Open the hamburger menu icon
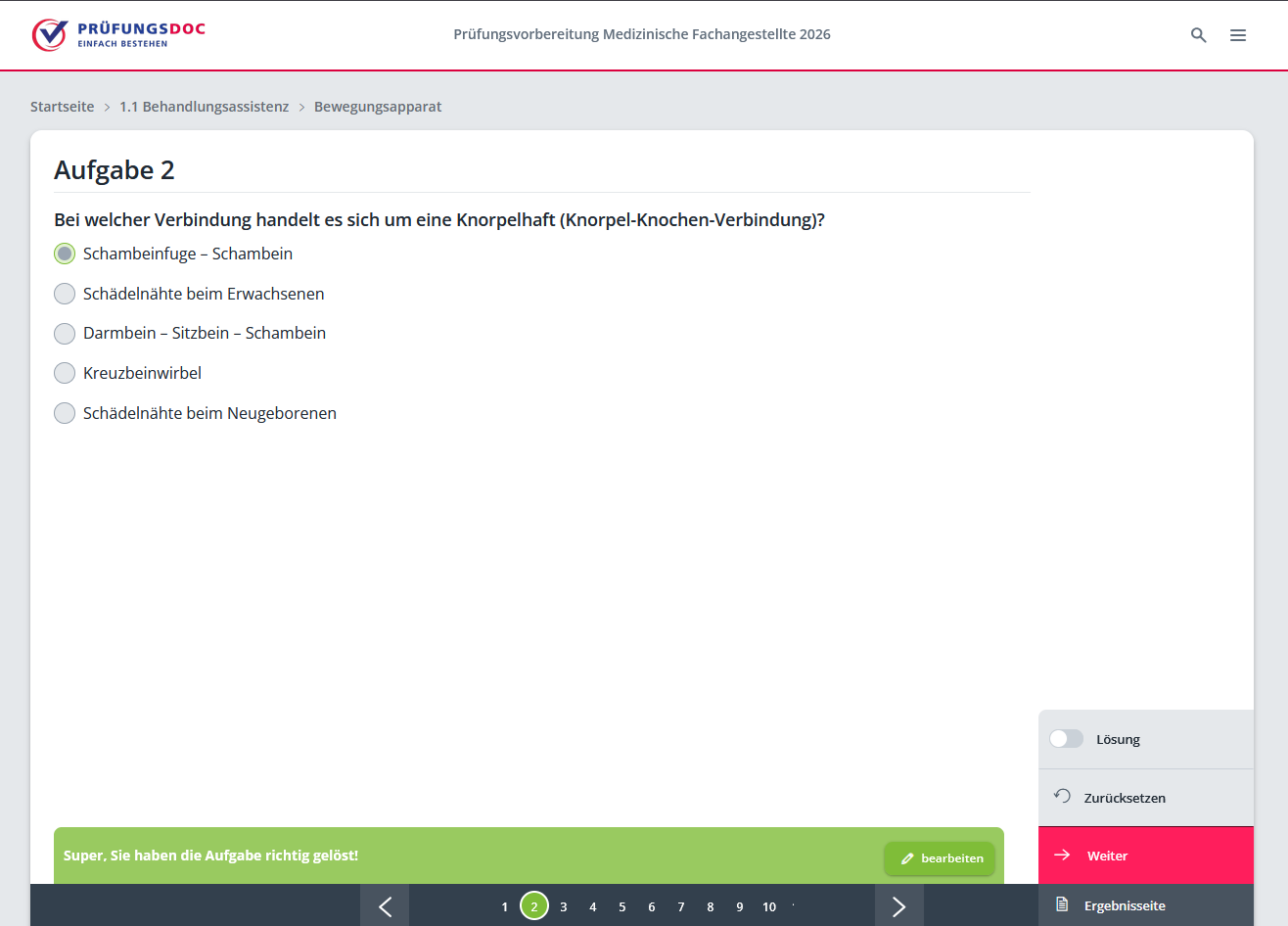Image resolution: width=1288 pixels, height=926 pixels. click(1238, 35)
